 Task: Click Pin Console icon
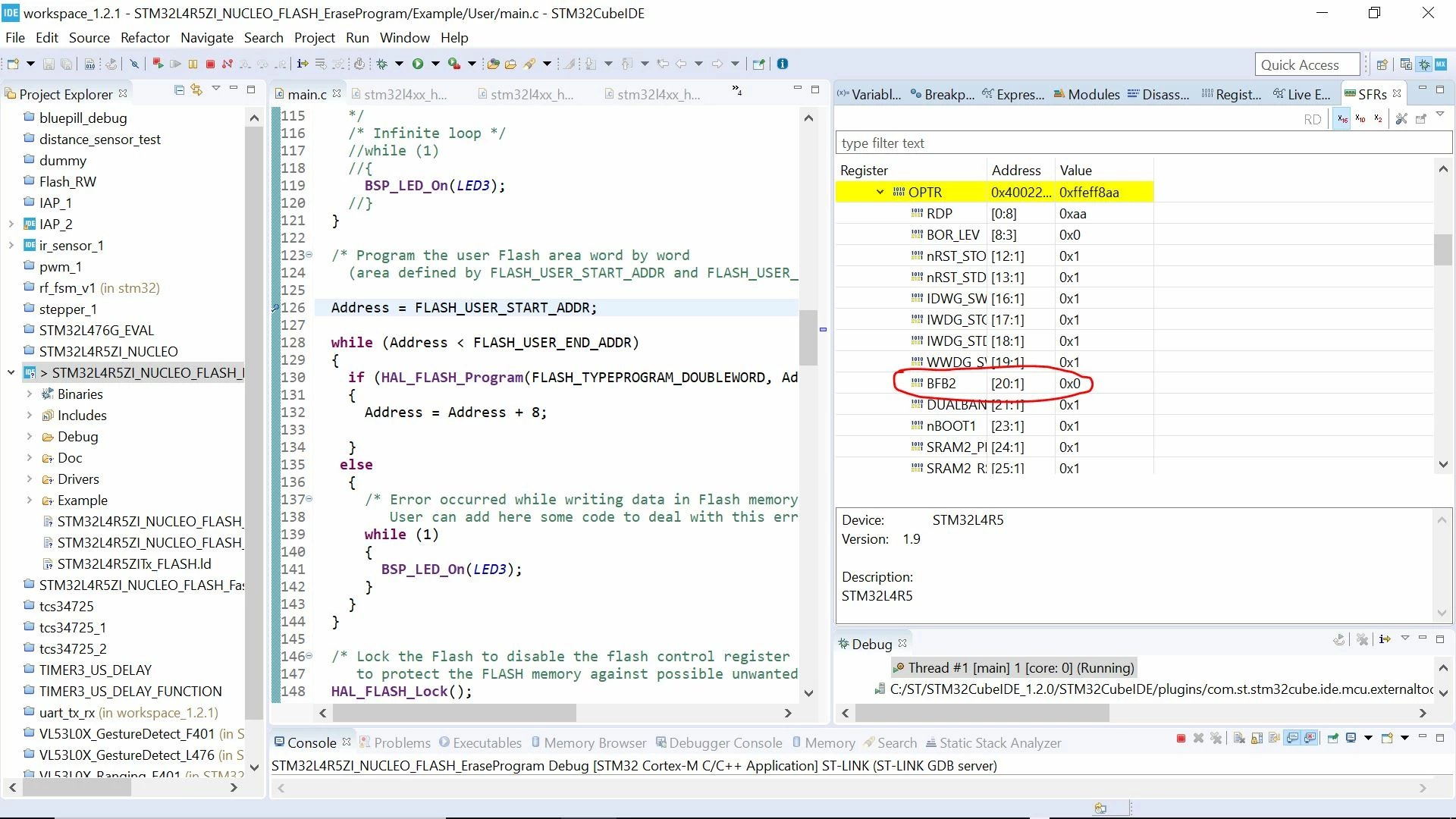1332,739
